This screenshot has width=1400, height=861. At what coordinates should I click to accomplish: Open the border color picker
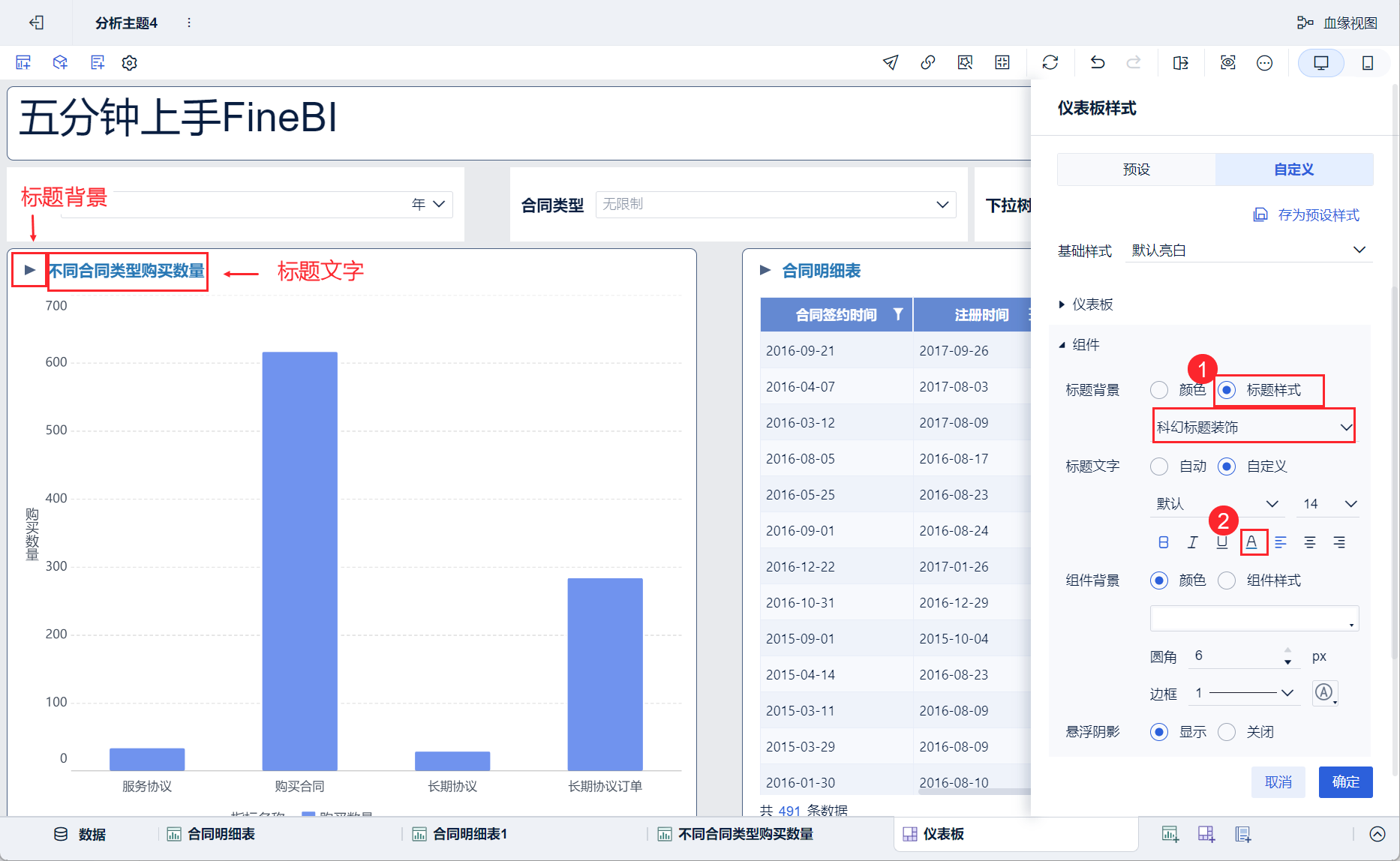[1325, 693]
